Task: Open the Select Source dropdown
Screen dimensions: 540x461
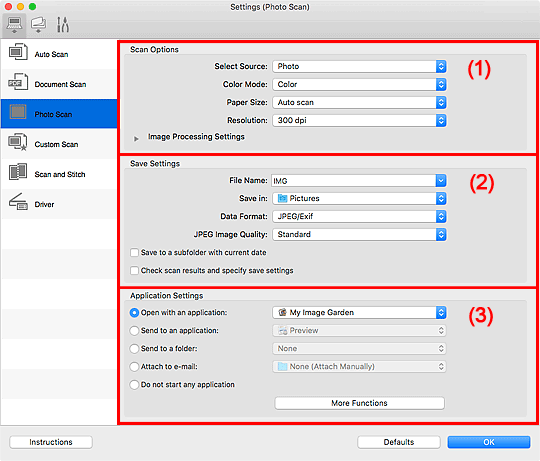Action: pyautogui.click(x=359, y=66)
